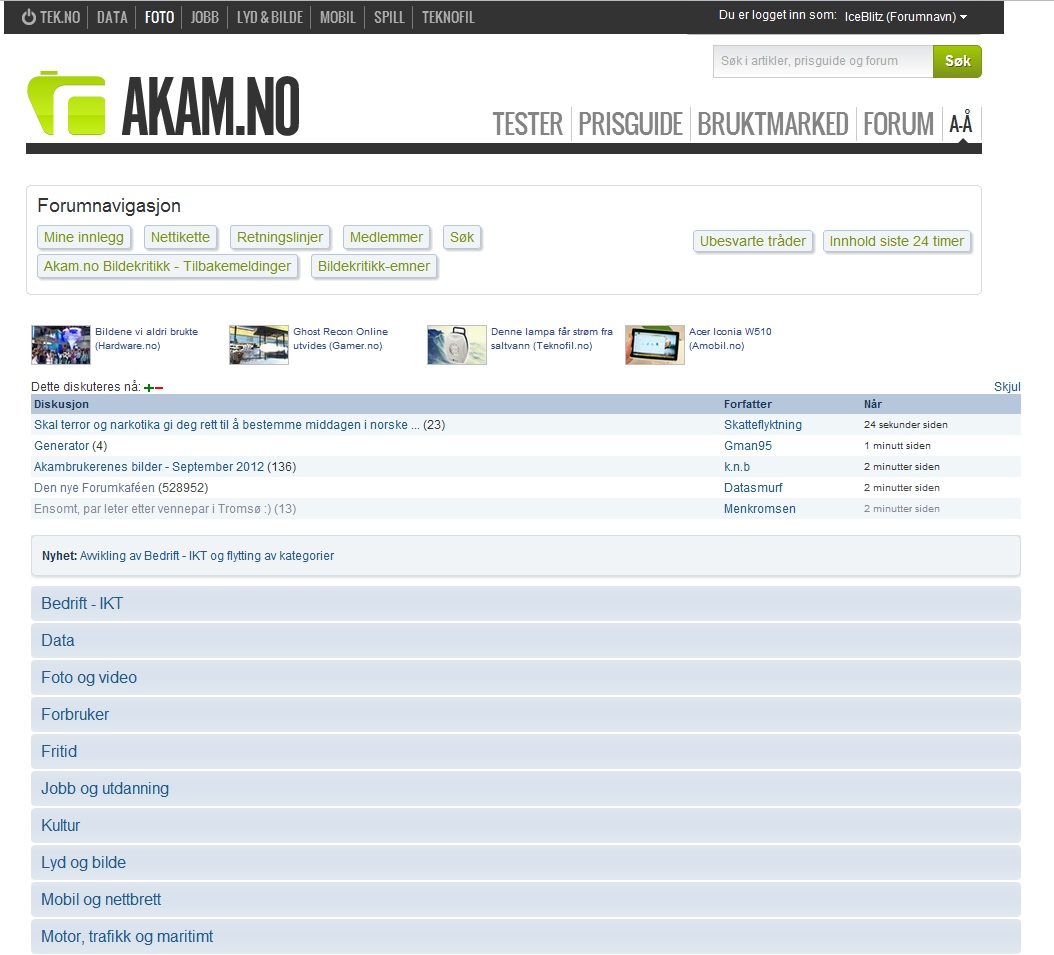Expand the Motor, trafikk og maritimt category
1054x955 pixels.
(x=526, y=936)
